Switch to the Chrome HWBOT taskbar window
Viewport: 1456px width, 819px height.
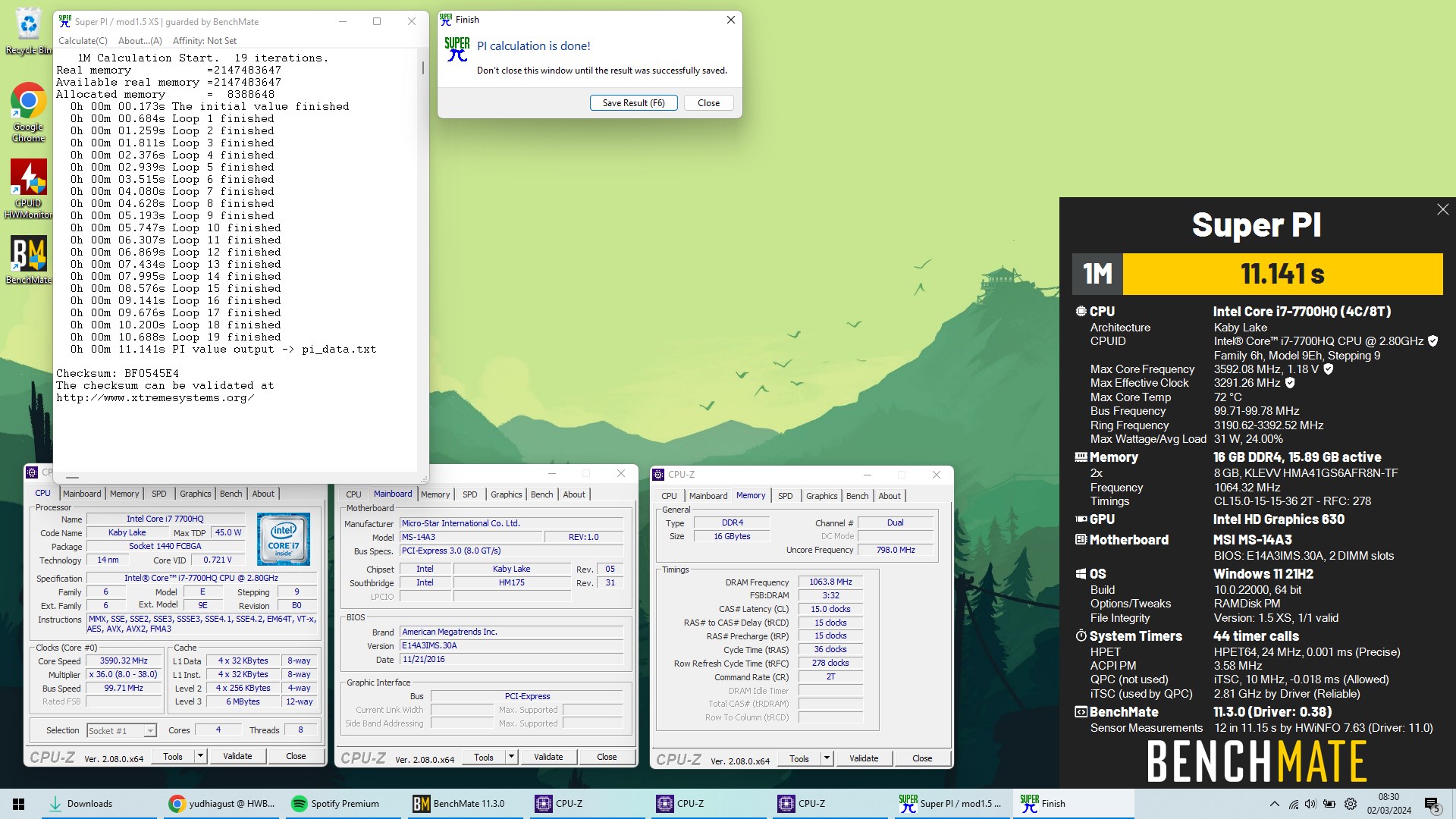click(221, 804)
